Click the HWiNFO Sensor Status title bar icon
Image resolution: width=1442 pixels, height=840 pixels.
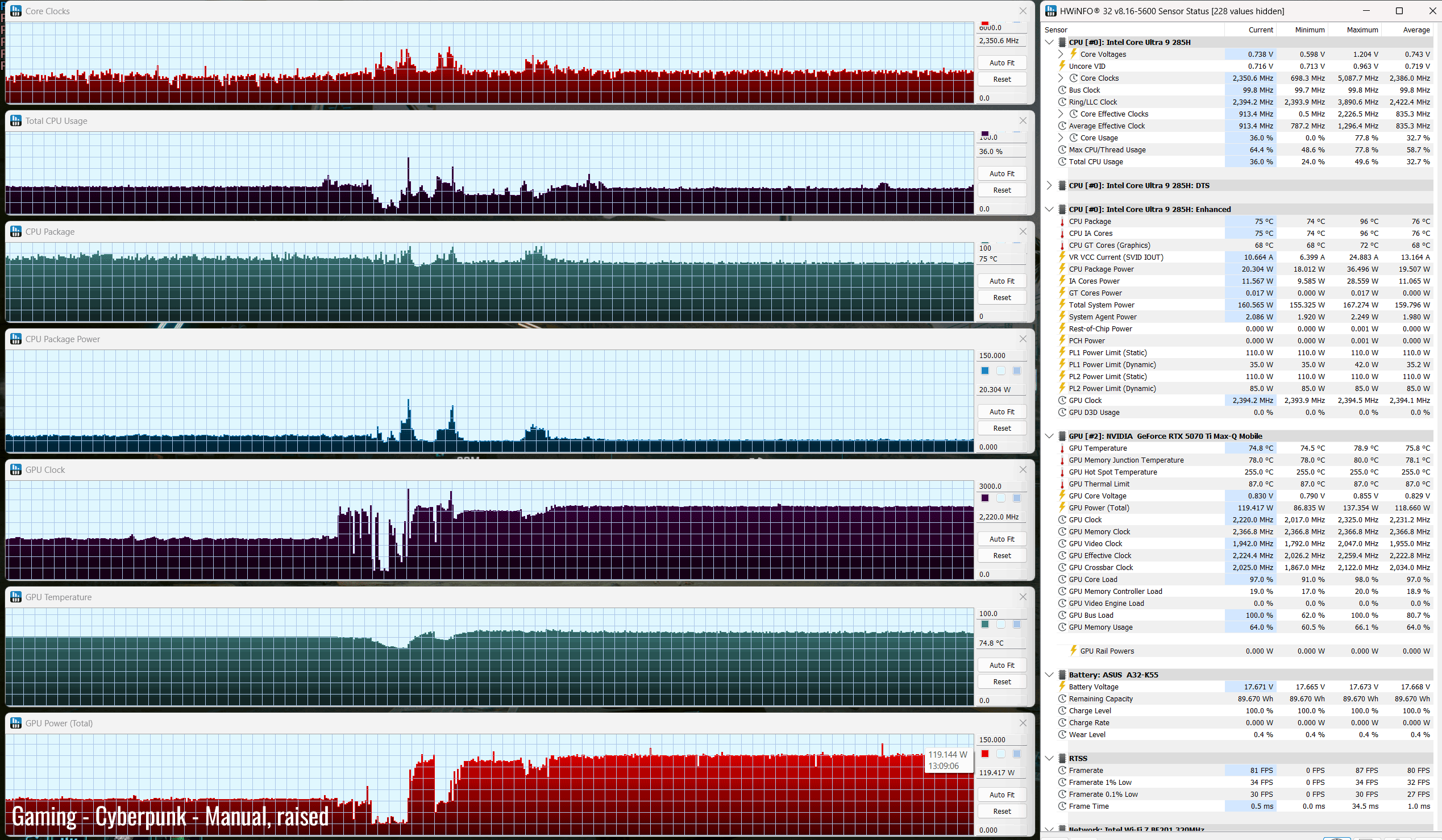(1050, 11)
